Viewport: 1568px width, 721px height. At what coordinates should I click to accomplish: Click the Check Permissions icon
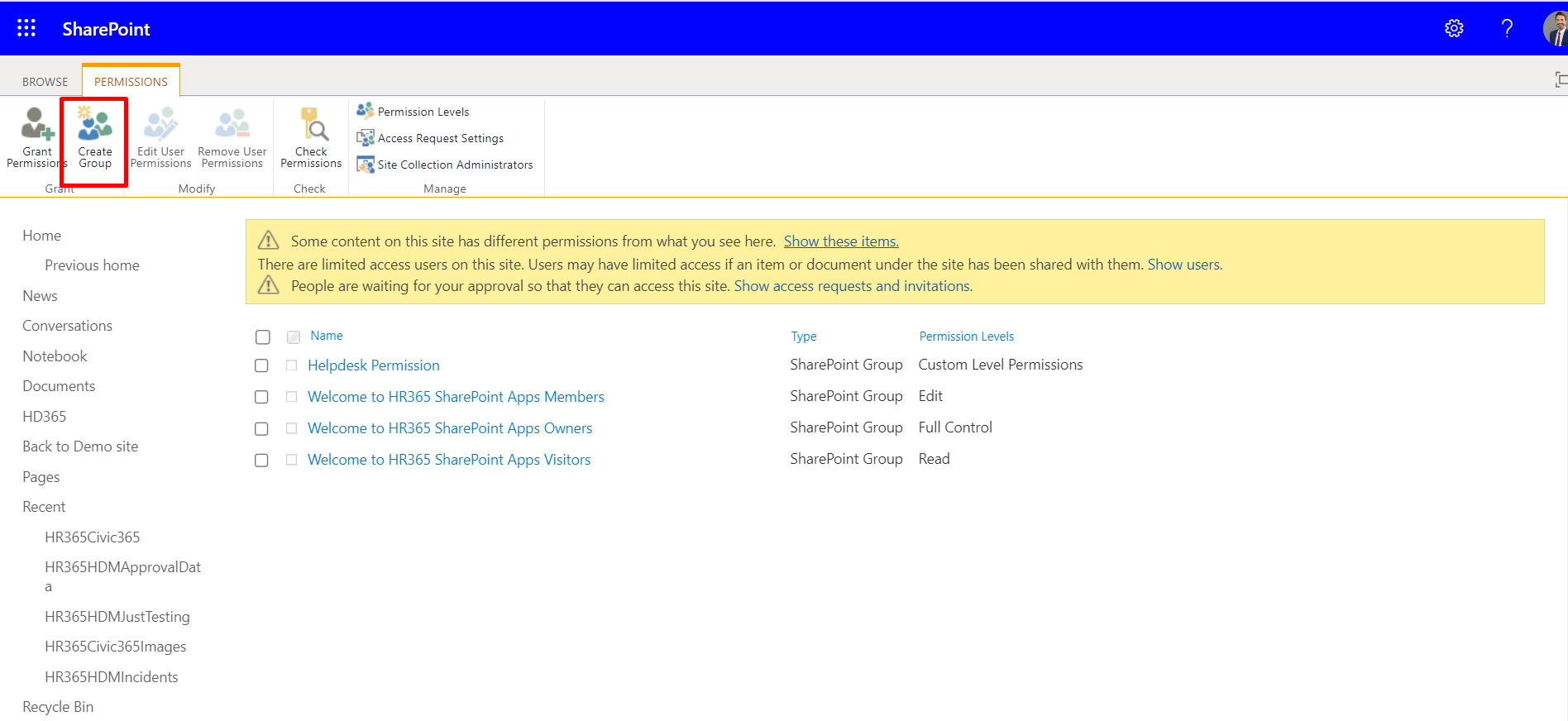[x=313, y=124]
